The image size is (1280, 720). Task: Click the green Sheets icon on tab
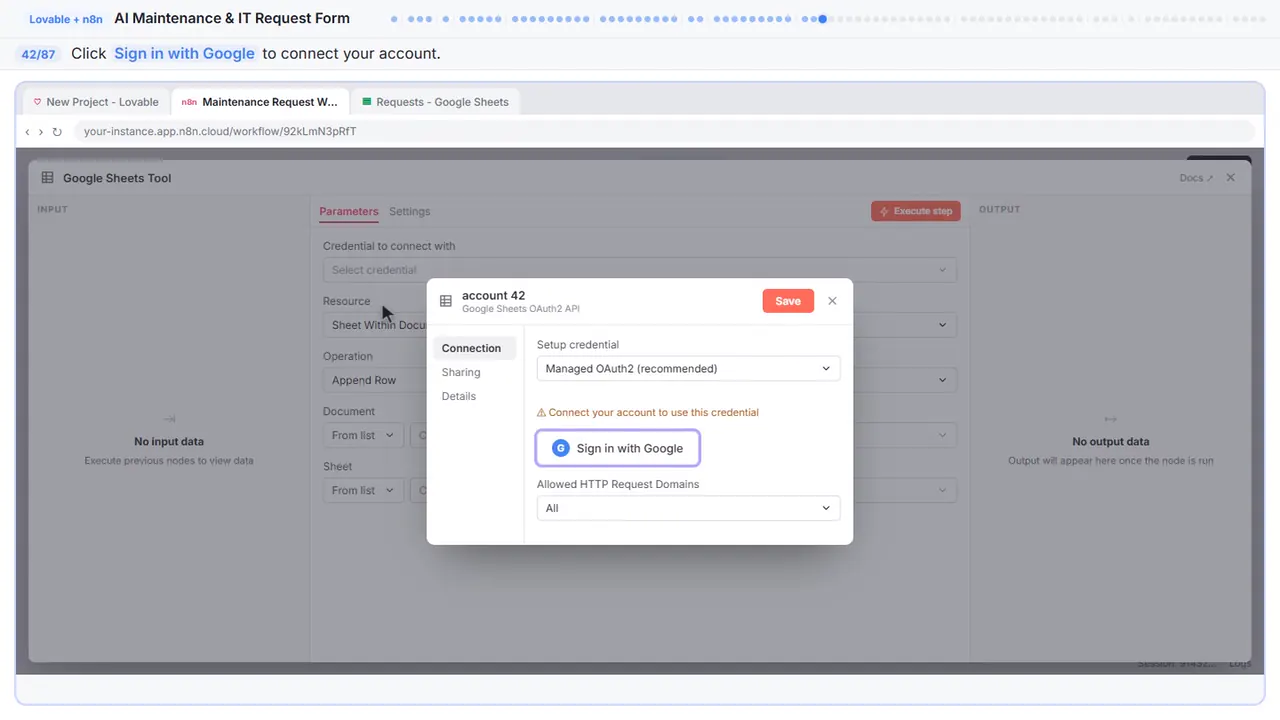coord(367,102)
